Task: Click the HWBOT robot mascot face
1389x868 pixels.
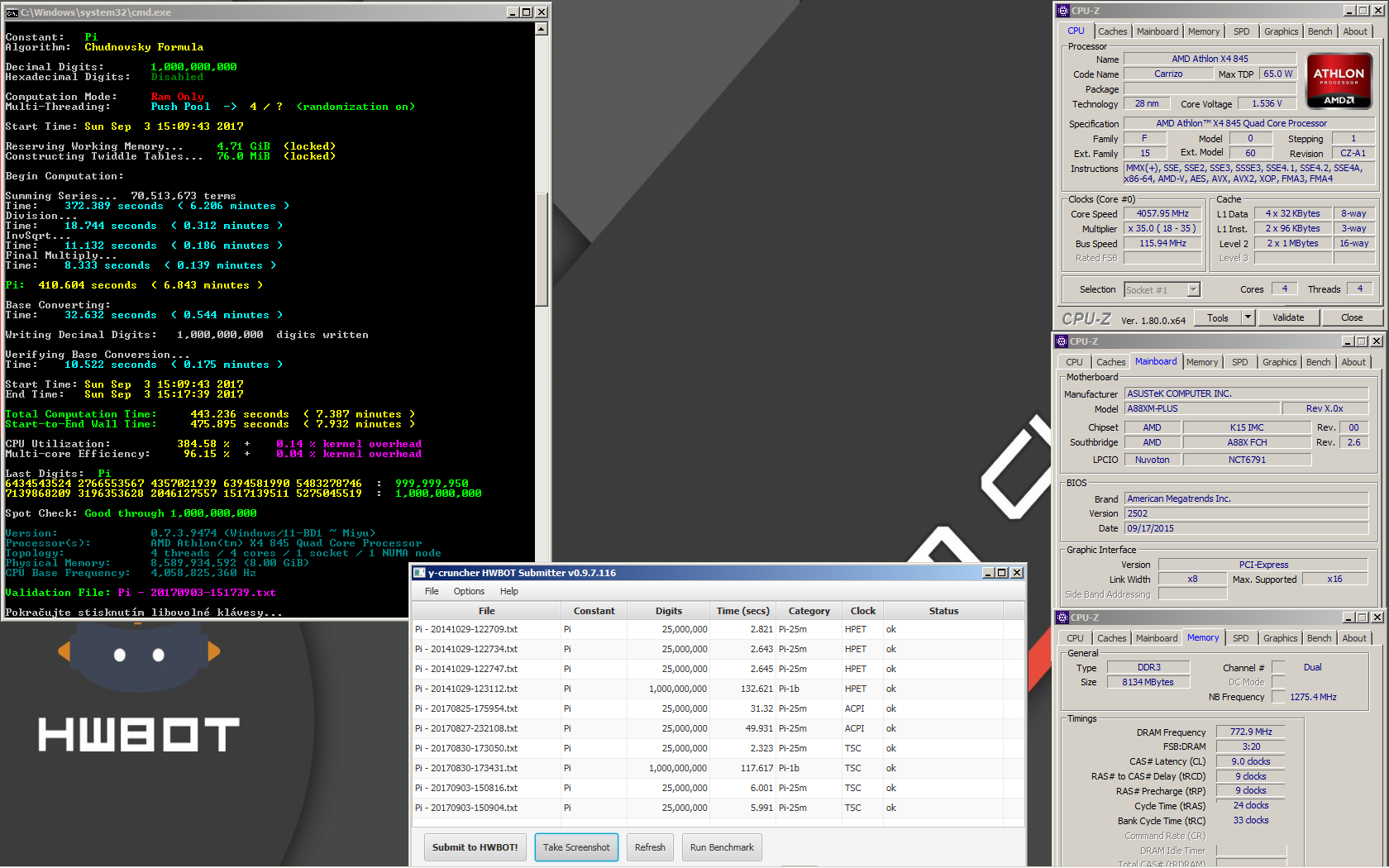Action: [x=139, y=655]
